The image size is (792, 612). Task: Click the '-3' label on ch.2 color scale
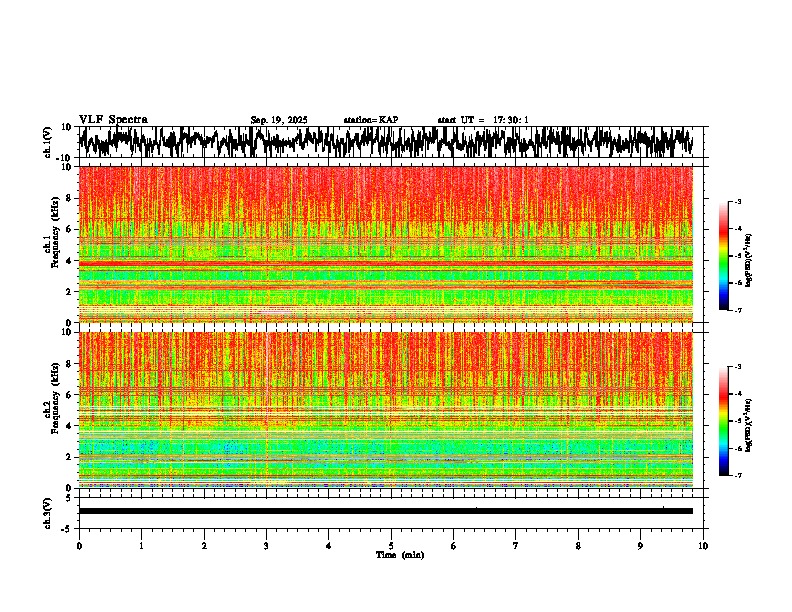738,367
